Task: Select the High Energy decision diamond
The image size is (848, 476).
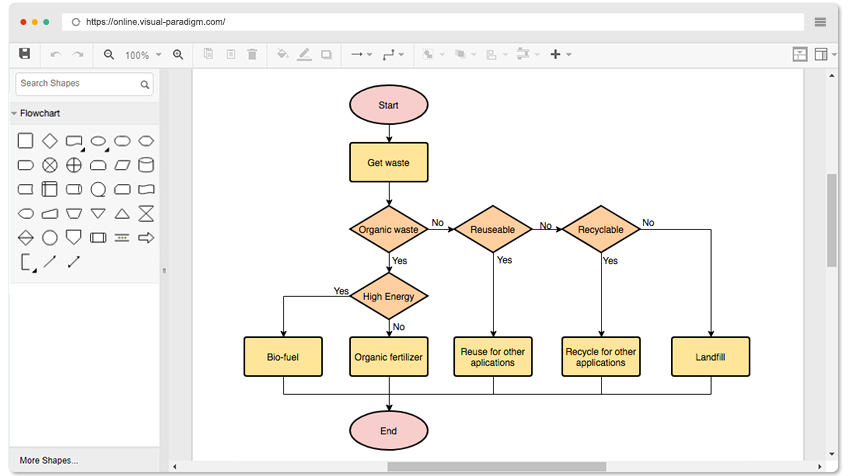Action: [389, 296]
